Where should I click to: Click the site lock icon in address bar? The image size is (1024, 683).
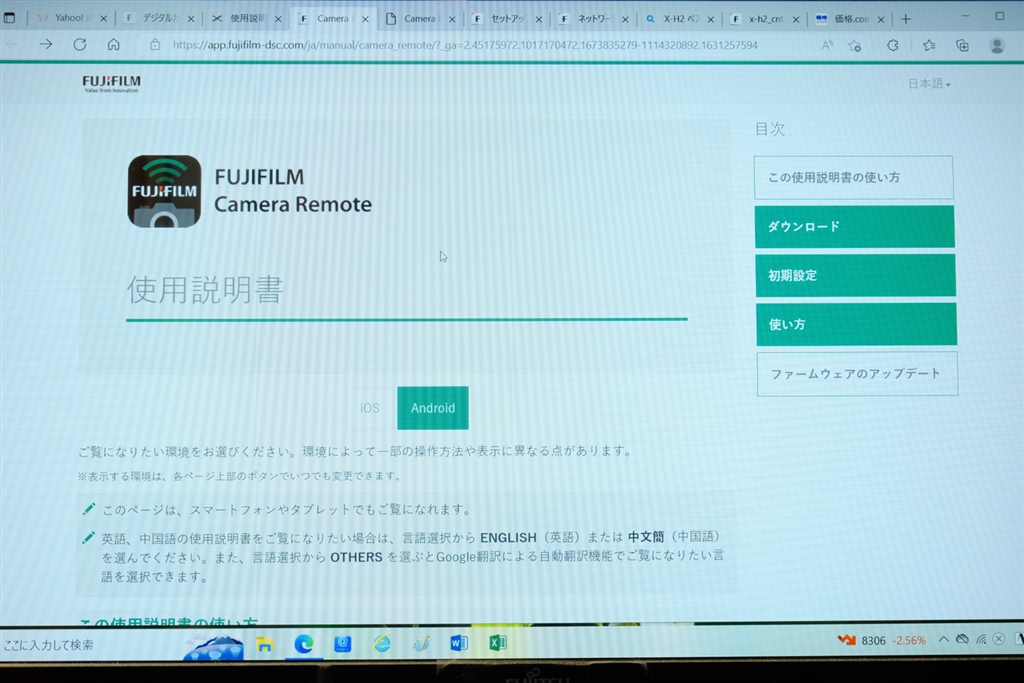[155, 44]
